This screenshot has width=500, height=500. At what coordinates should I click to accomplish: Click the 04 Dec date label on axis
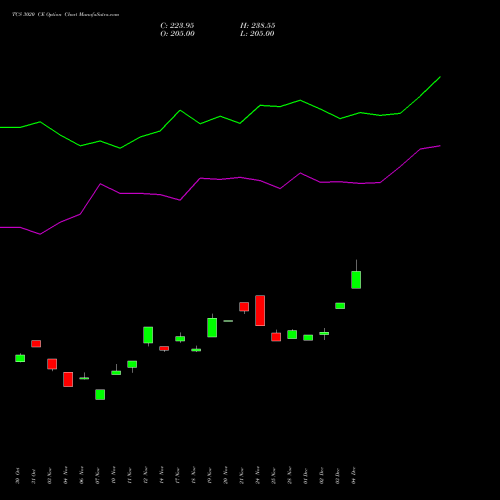(x=354, y=476)
